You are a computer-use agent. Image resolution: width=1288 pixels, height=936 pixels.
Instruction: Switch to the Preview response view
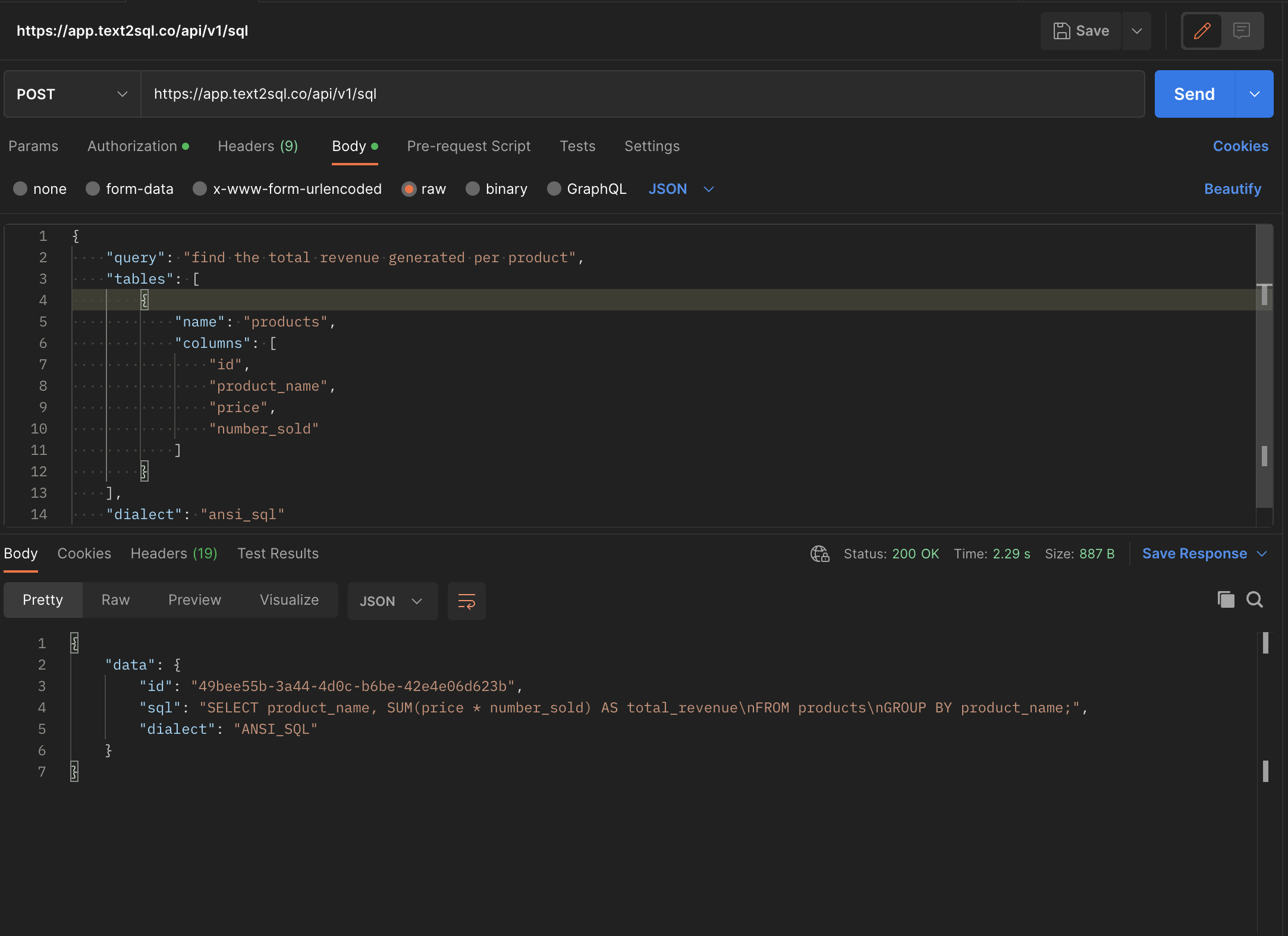(194, 600)
